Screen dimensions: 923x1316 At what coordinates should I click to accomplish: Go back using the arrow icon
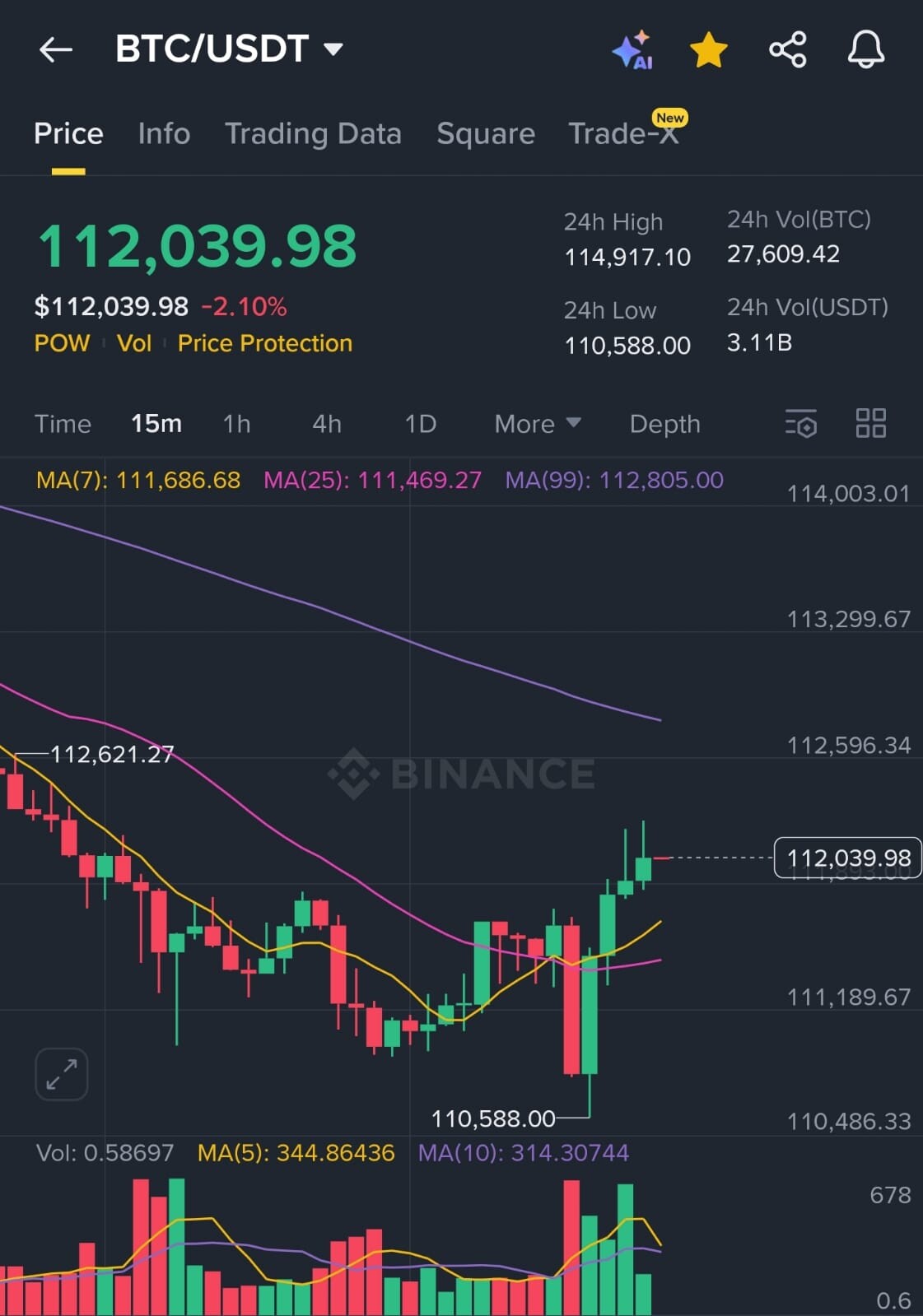(x=56, y=50)
